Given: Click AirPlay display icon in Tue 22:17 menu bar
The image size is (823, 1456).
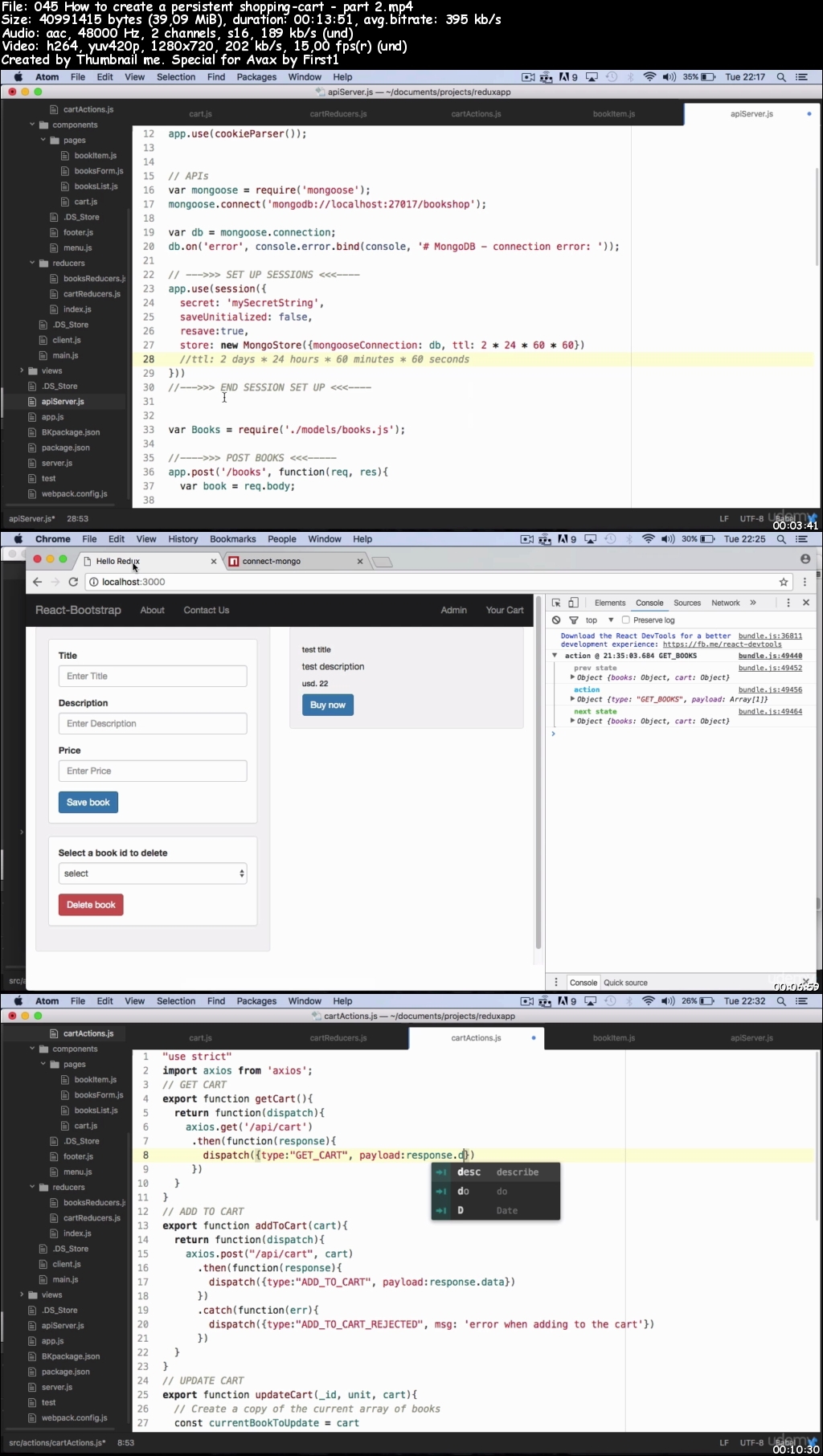Looking at the screenshot, I should click(x=592, y=77).
